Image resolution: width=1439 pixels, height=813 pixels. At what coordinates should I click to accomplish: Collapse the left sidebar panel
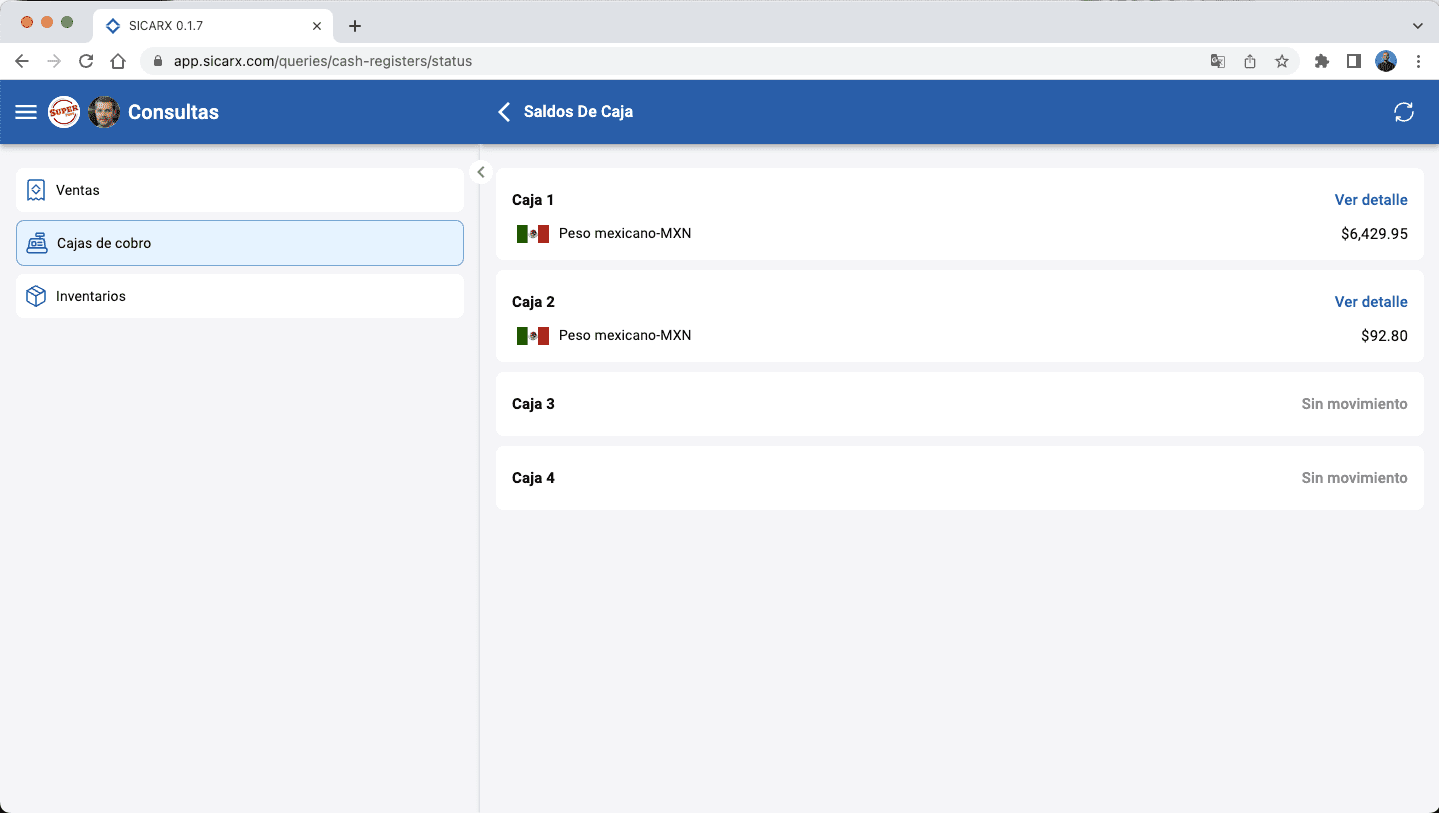click(x=481, y=172)
